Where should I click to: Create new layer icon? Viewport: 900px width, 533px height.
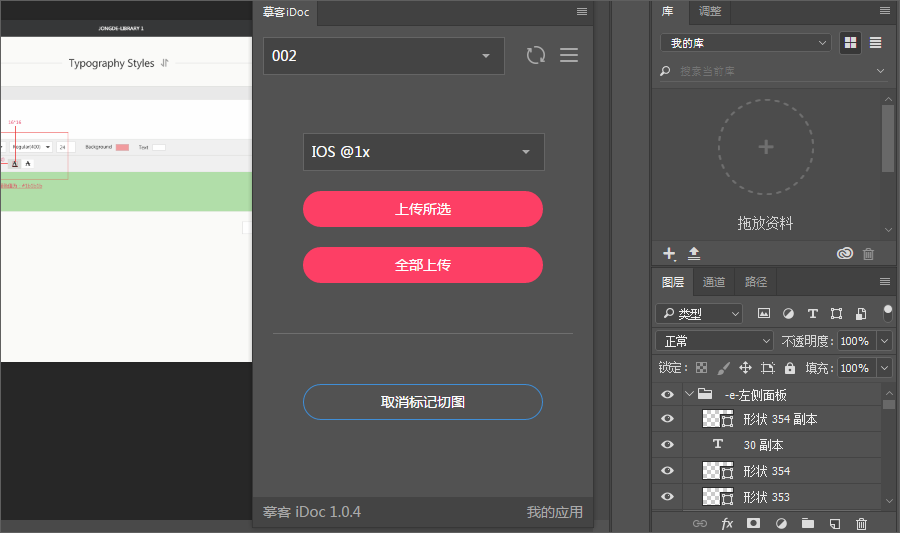(835, 523)
